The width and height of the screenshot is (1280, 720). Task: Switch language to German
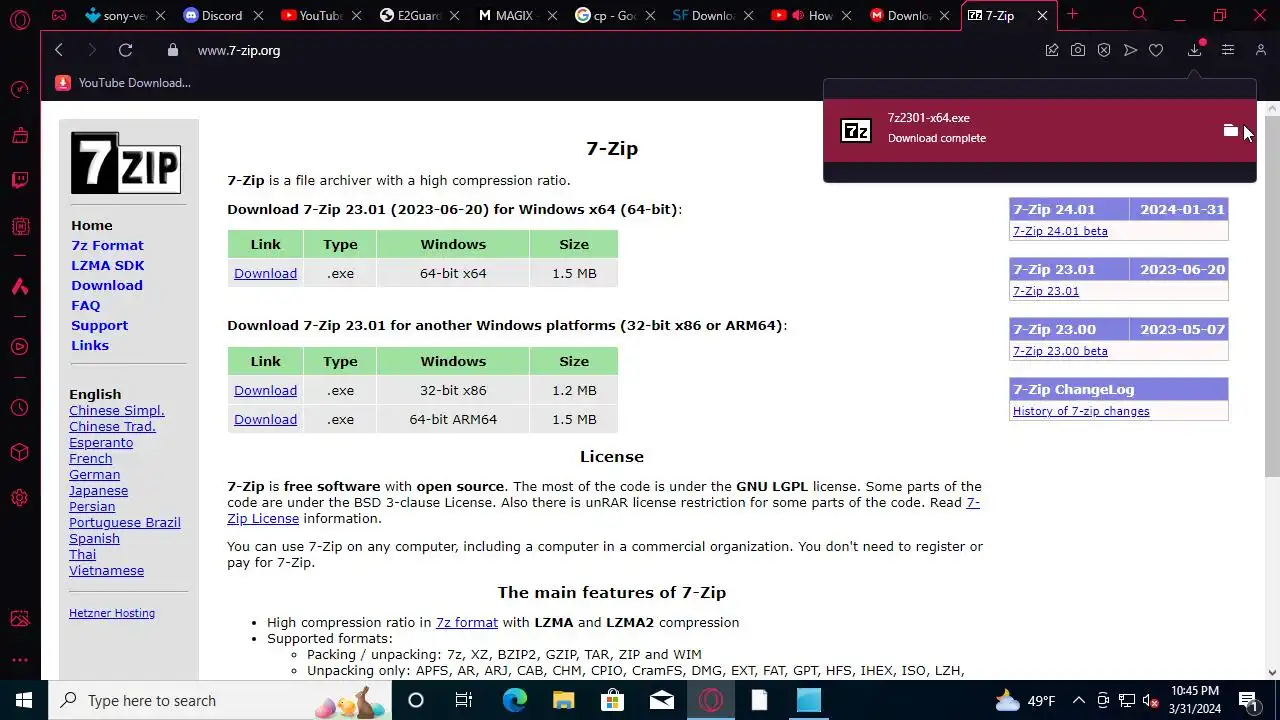[94, 474]
